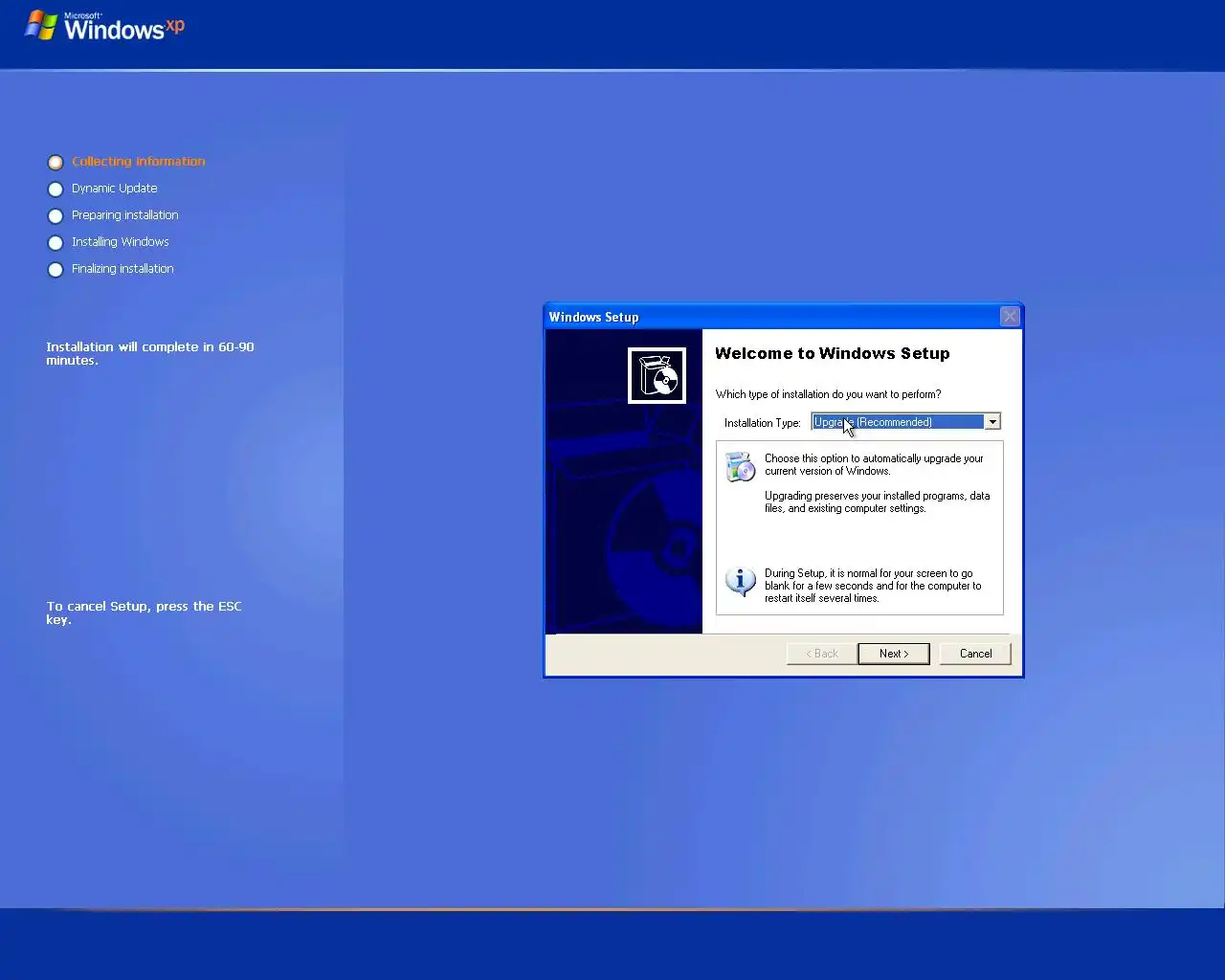
Task: Click the 'Dynamic Update' text
Action: click(x=115, y=189)
